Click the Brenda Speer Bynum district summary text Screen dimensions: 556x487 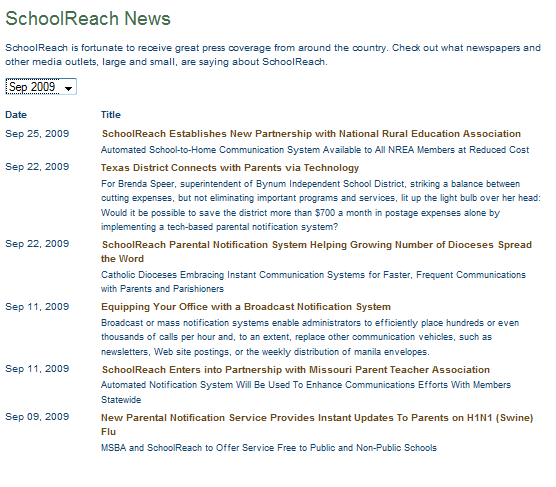coord(321,205)
